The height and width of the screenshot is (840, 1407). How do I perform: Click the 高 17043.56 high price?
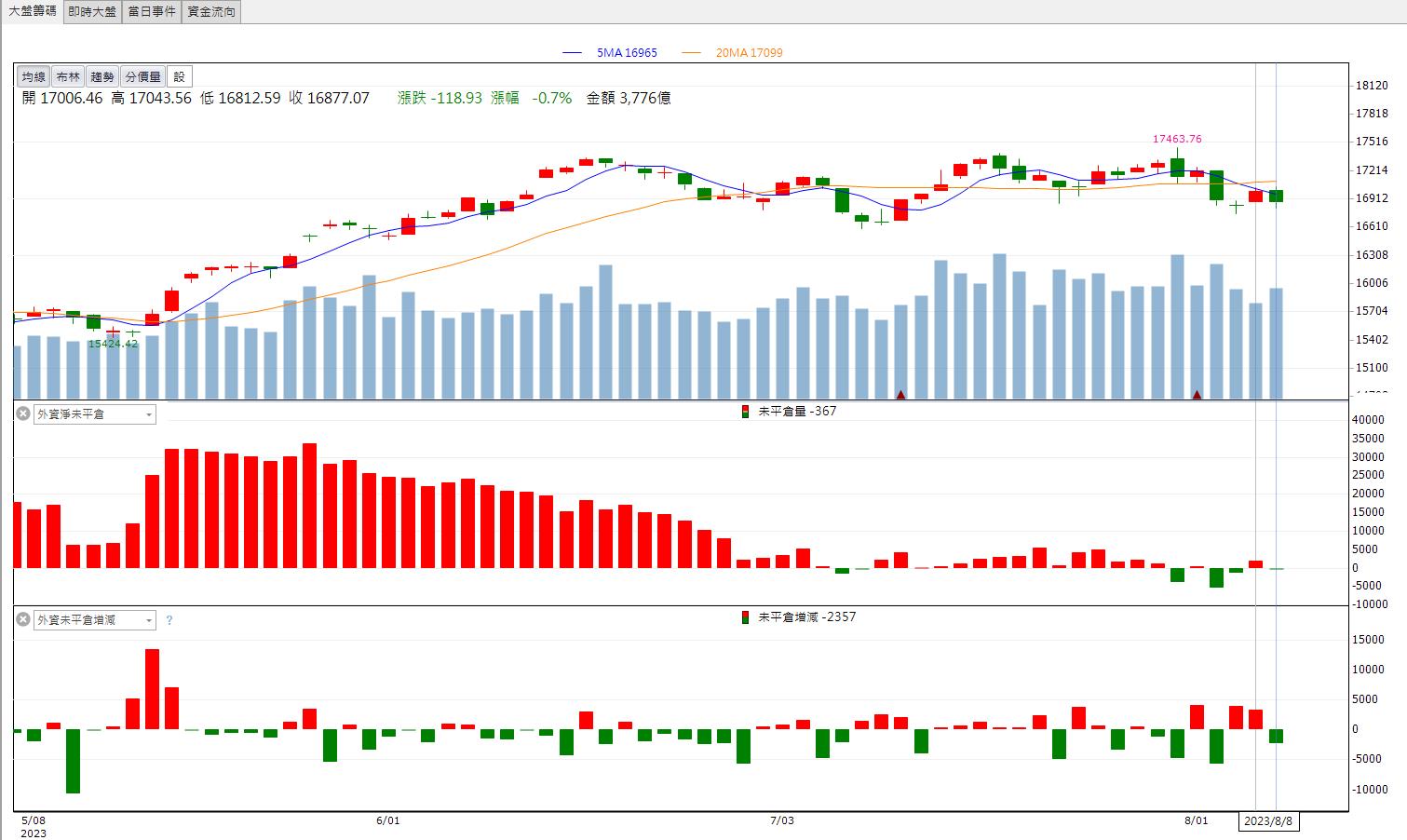click(151, 98)
